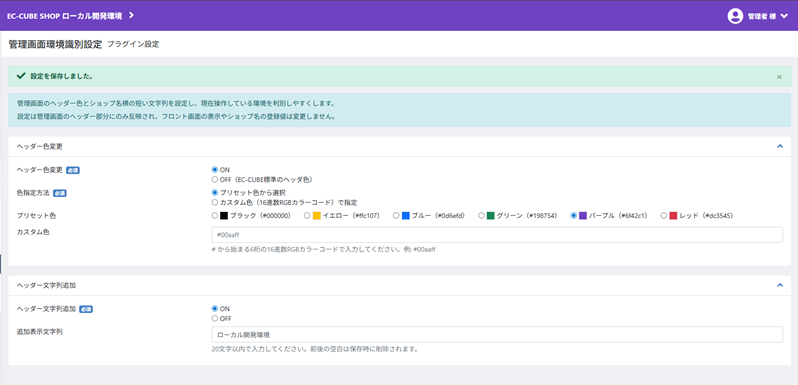The image size is (798, 385).
Task: Focus the 追加表示文字列 text field
Action: (497, 335)
